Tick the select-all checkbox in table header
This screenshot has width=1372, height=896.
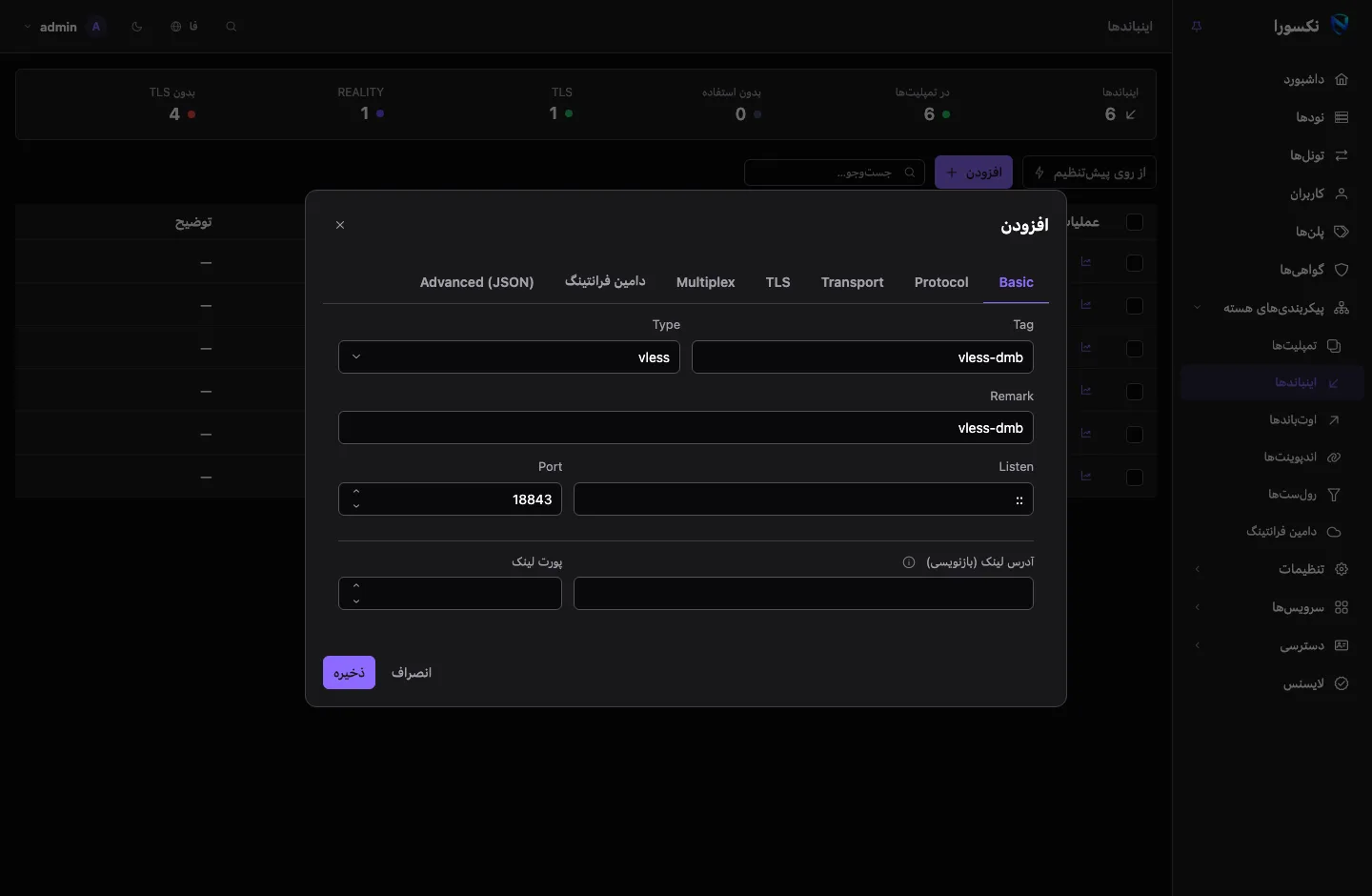point(1134,222)
